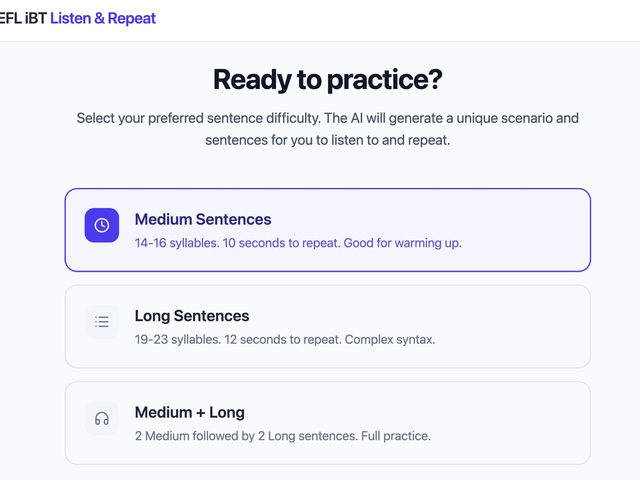Choose the Long Sentences title

click(x=192, y=316)
